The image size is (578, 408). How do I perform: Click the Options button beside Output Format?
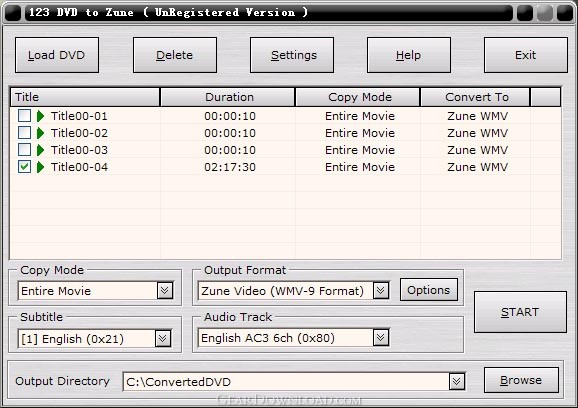[429, 290]
